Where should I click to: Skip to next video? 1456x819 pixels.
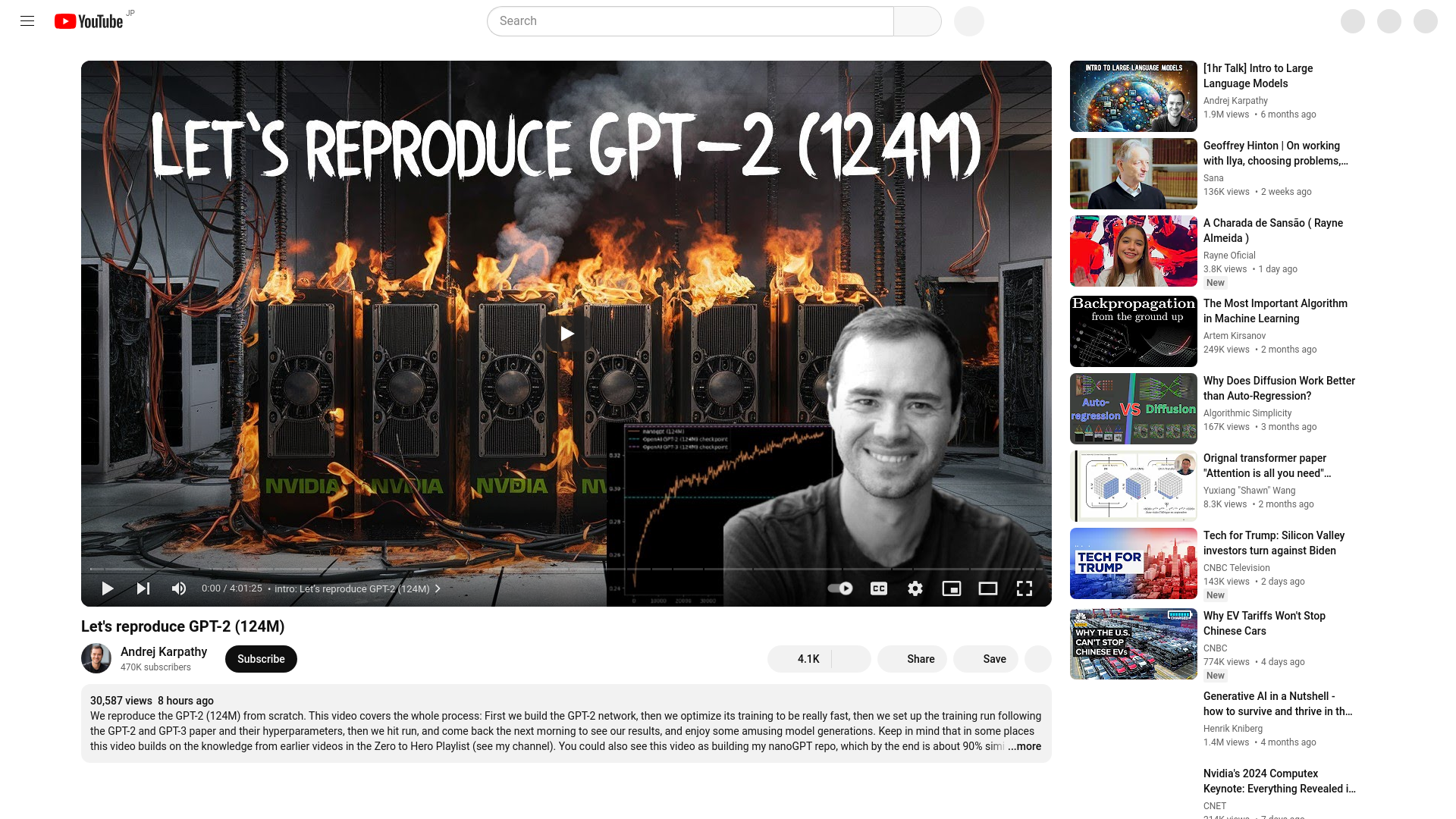[143, 588]
